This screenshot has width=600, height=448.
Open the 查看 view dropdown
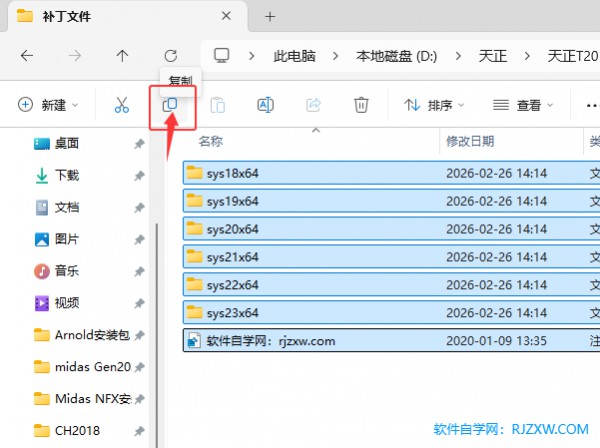[x=523, y=105]
